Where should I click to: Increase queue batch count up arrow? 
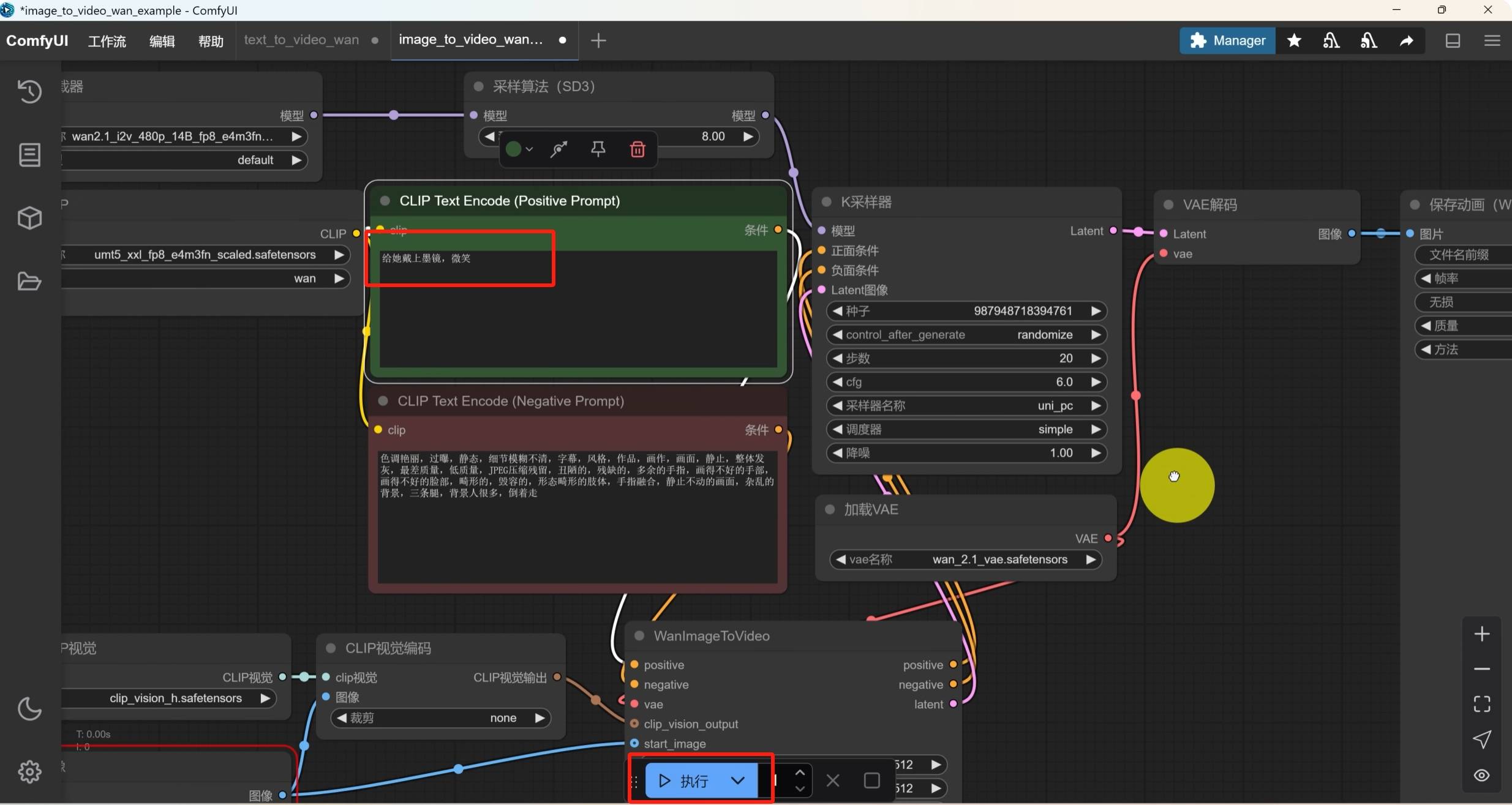pos(800,773)
